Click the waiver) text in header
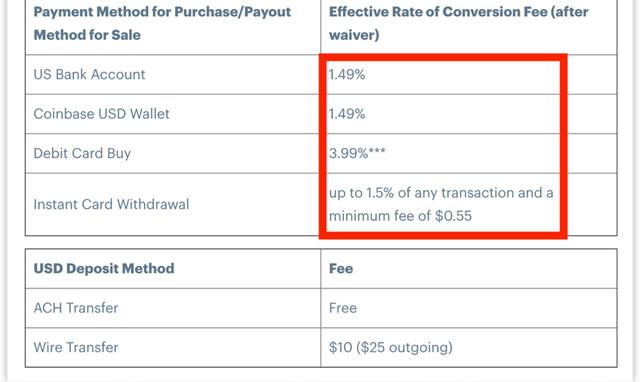 [354, 35]
